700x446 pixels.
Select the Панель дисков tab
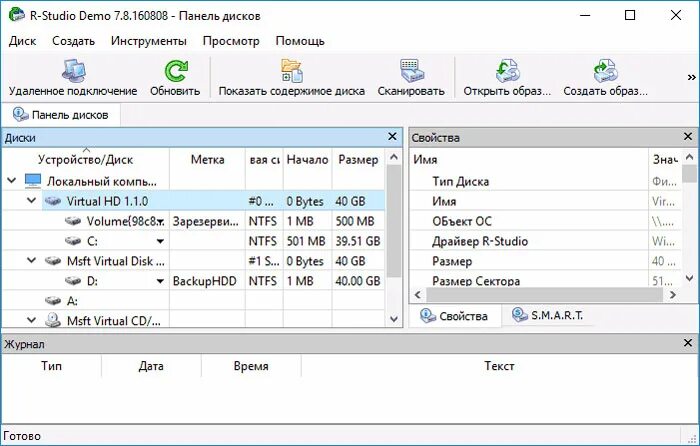61,115
